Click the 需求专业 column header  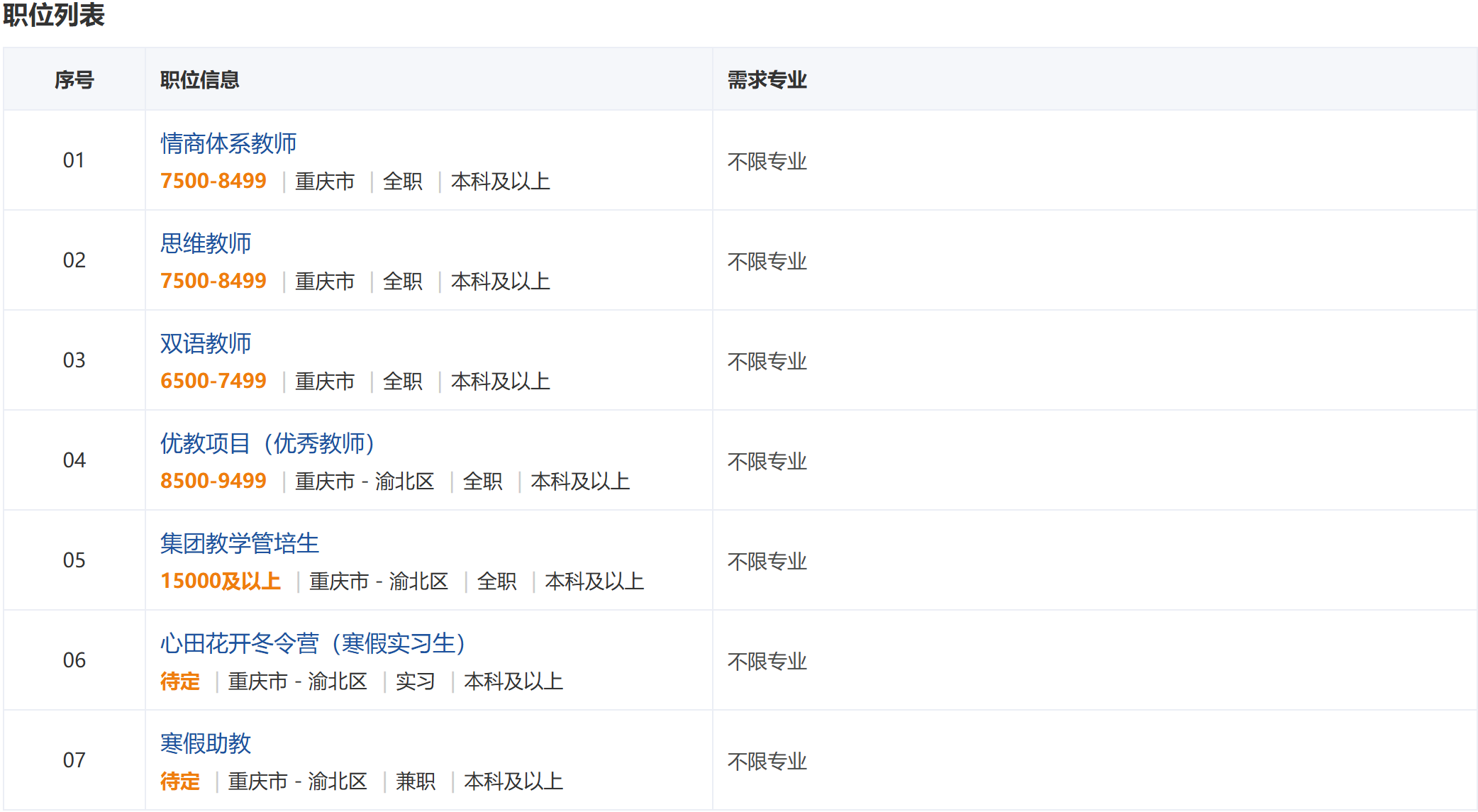[767, 79]
